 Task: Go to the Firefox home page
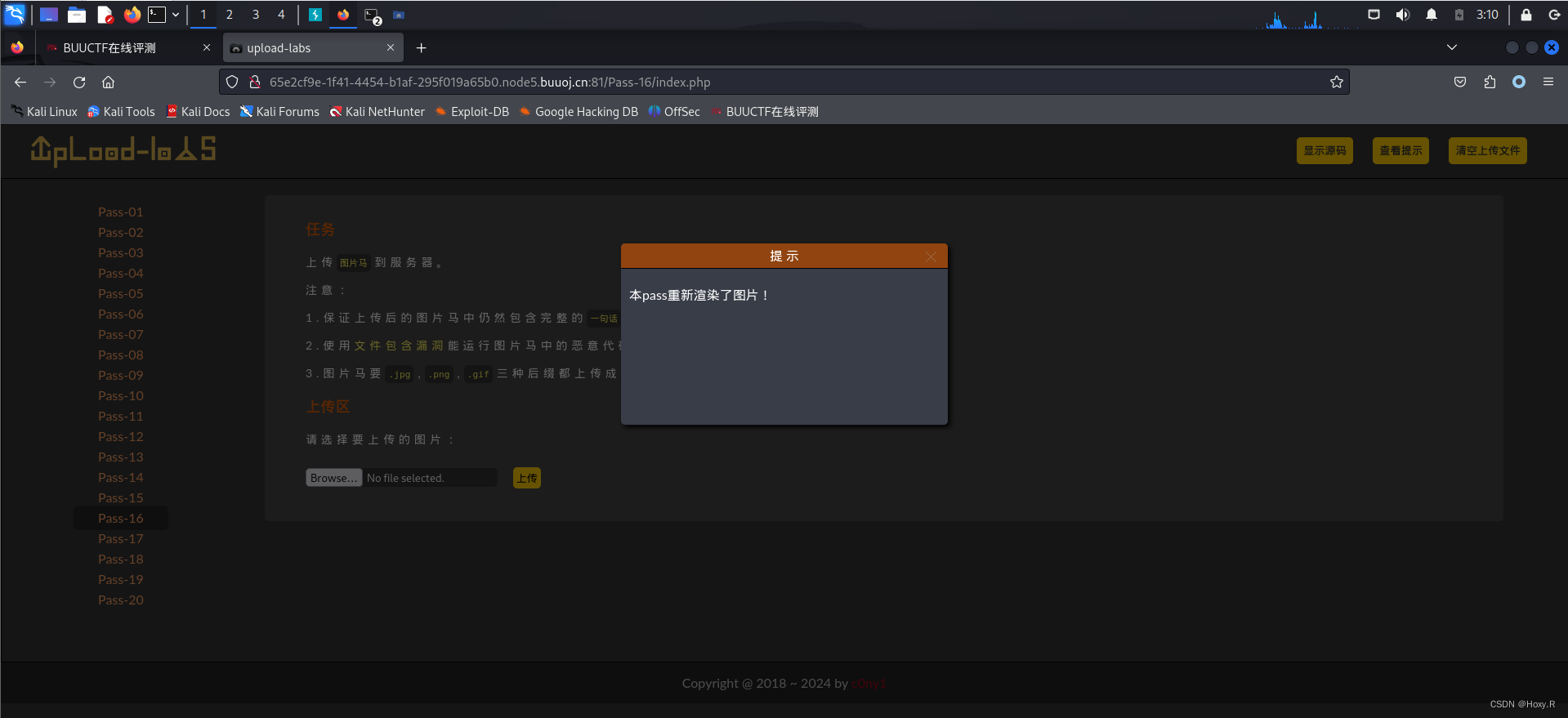(x=108, y=82)
